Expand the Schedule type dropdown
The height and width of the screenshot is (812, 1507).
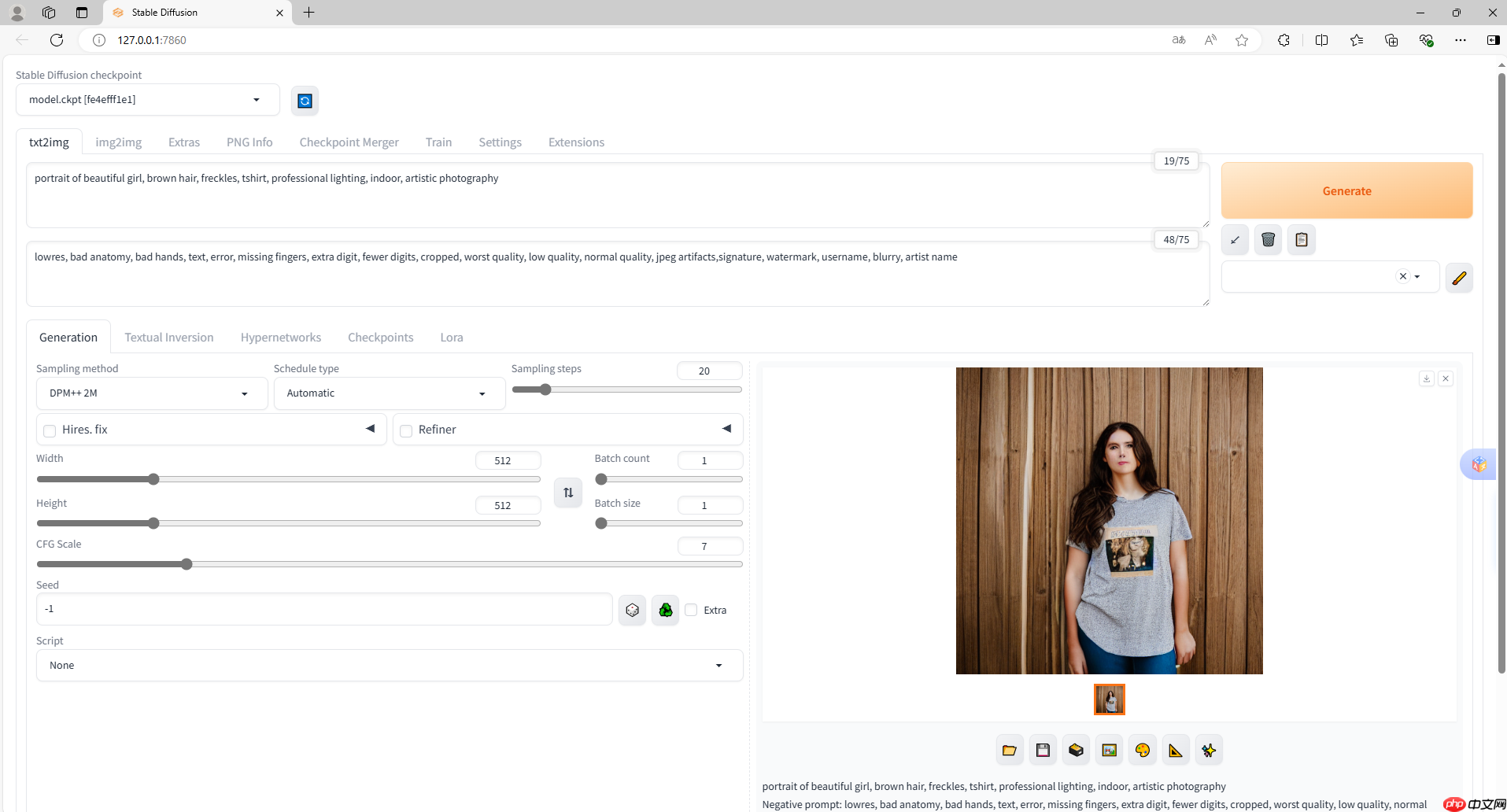(x=389, y=393)
